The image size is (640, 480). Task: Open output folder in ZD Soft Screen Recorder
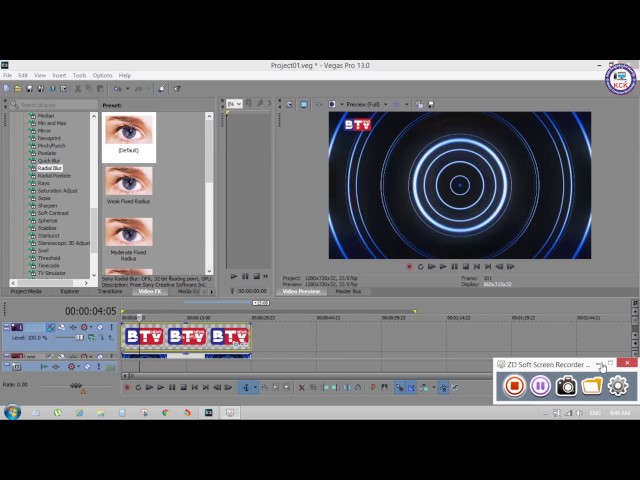coord(592,386)
